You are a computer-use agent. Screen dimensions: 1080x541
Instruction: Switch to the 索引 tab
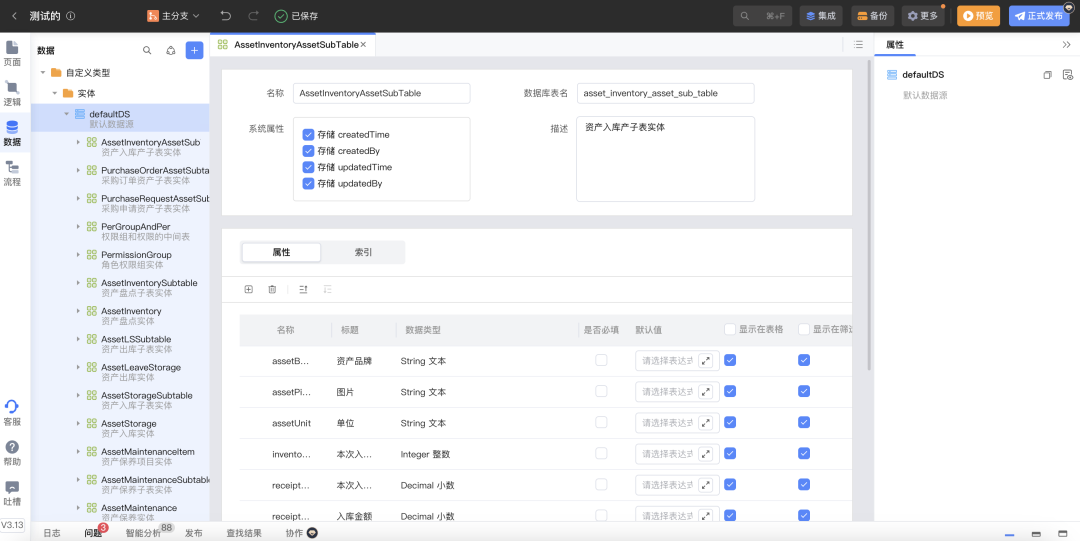(363, 252)
